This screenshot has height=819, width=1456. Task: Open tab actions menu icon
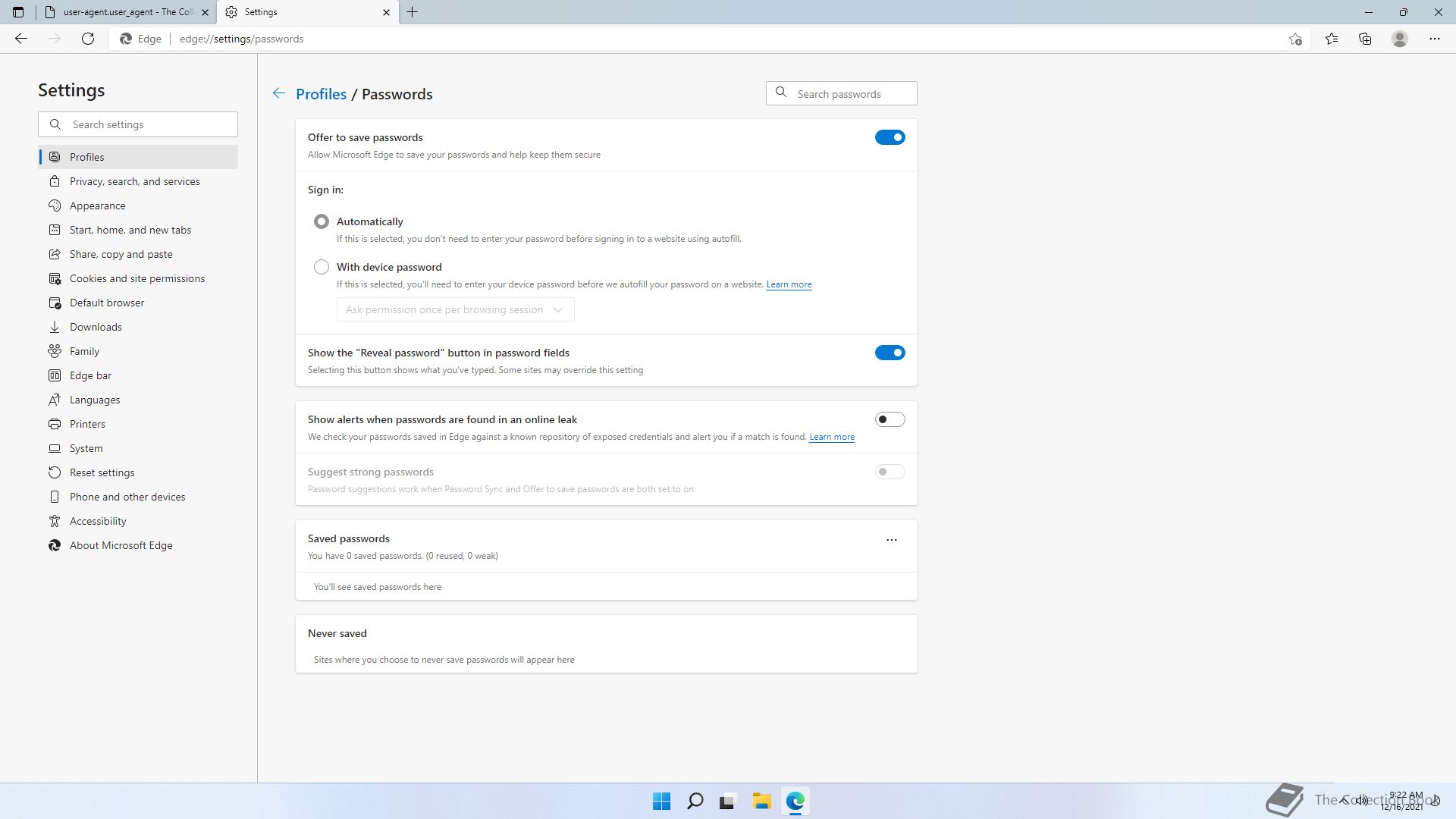[x=18, y=12]
